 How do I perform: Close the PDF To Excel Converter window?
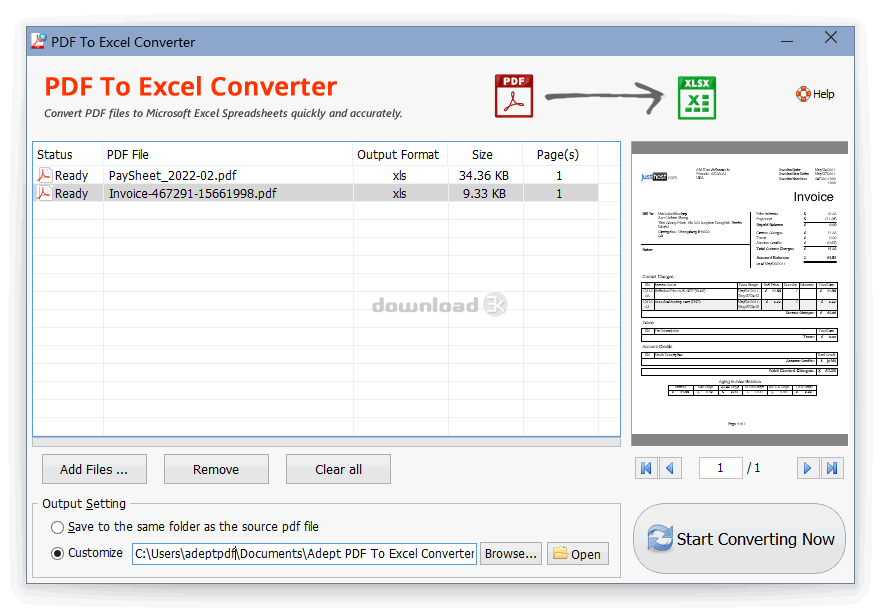click(831, 38)
